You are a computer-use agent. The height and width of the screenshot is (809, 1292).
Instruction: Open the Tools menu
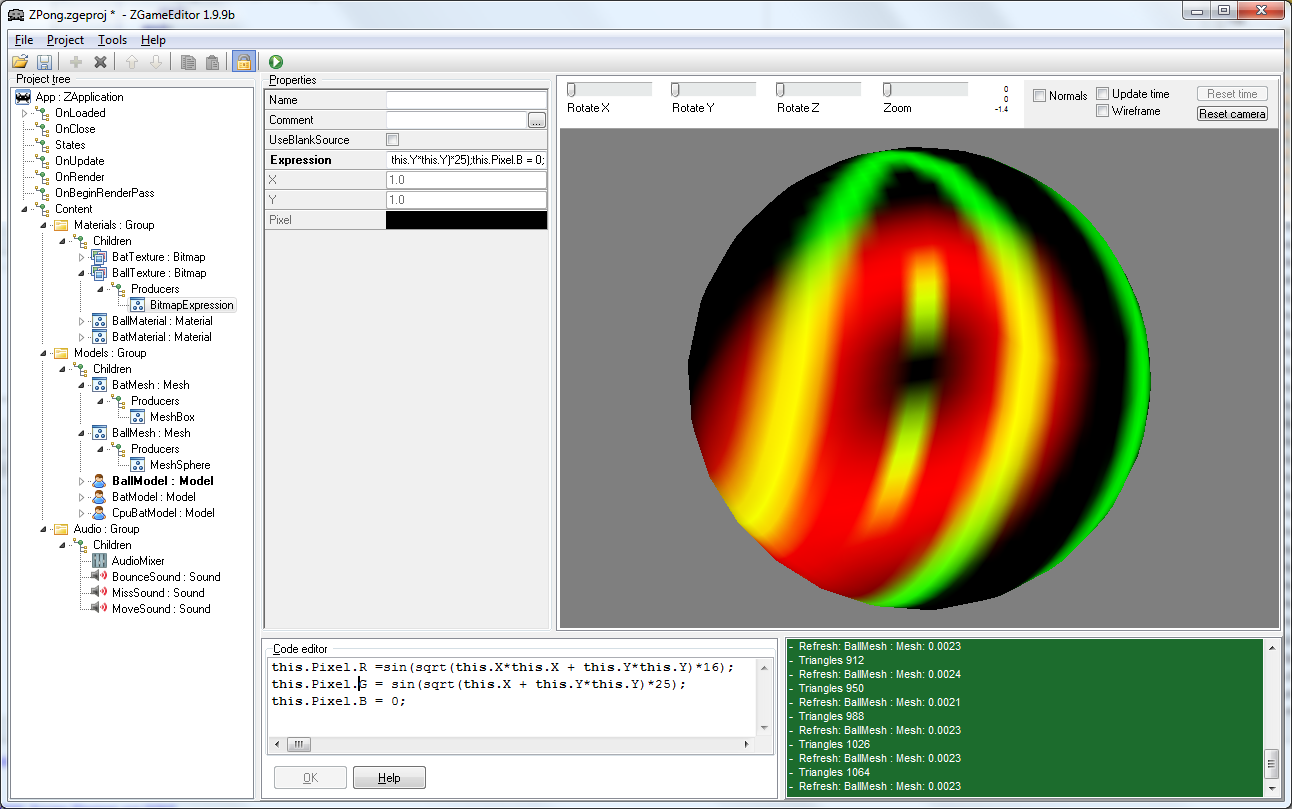coord(112,40)
